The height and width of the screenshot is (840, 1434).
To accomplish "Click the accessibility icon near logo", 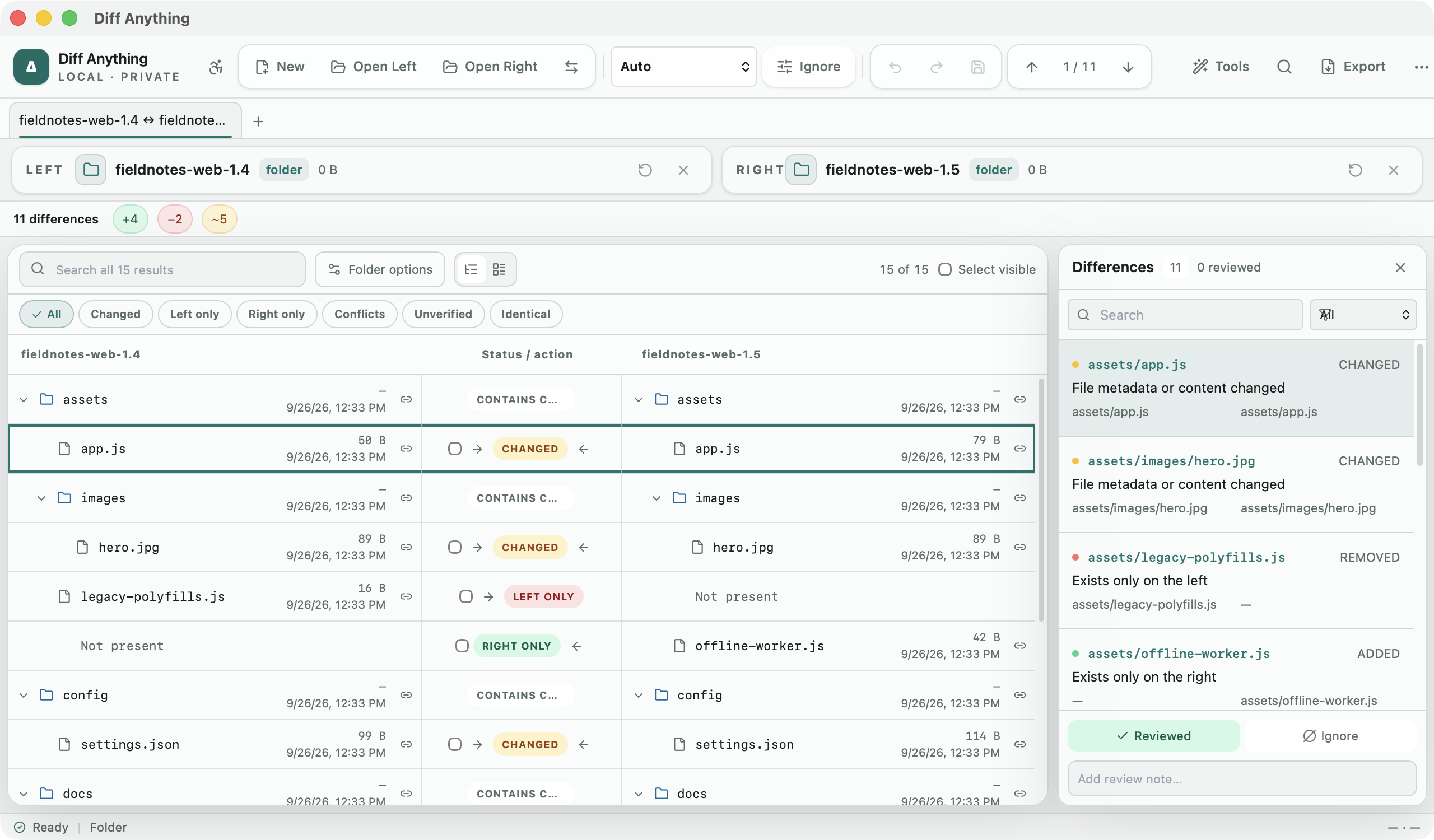I will pos(216,67).
